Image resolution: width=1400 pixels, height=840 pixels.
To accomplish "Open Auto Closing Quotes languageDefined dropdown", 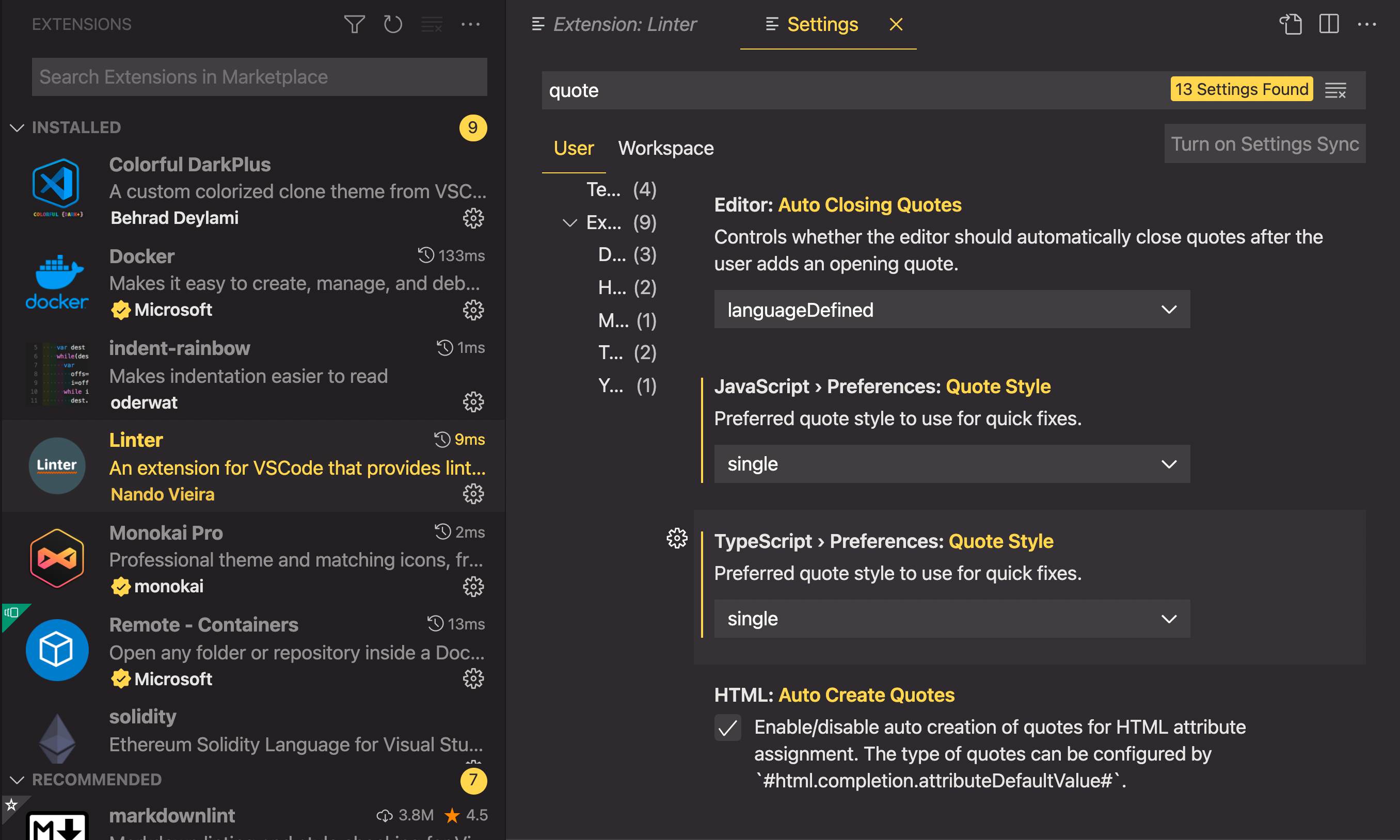I will (952, 309).
